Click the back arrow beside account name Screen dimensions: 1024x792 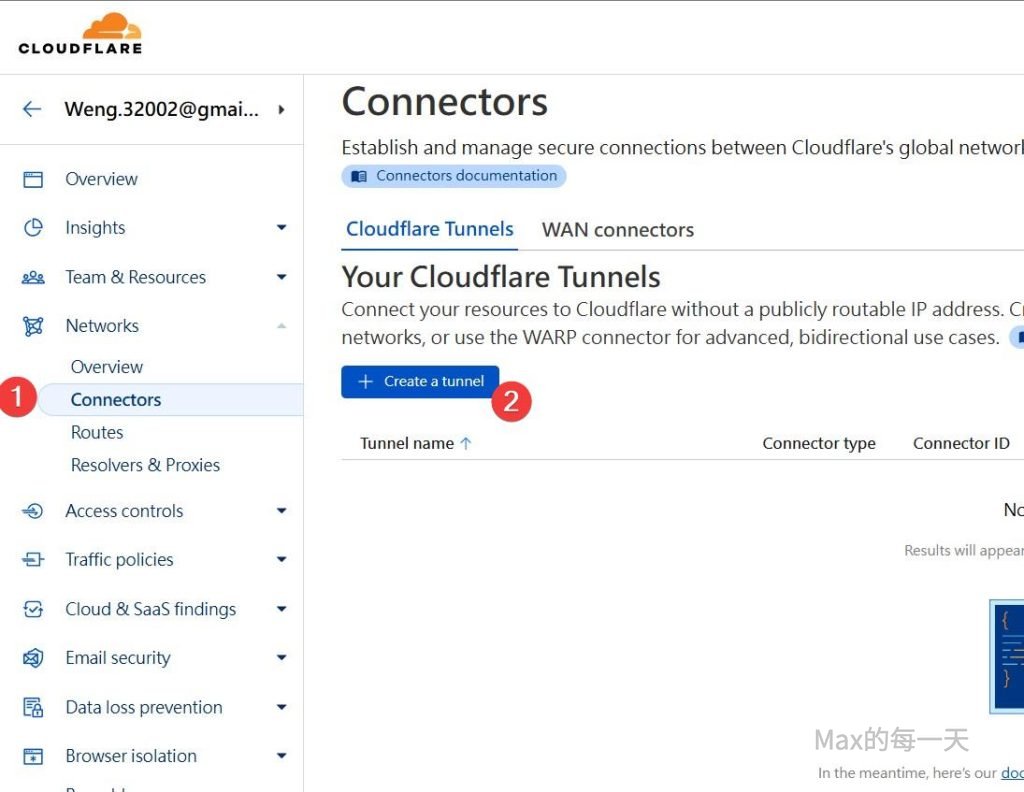[x=32, y=109]
